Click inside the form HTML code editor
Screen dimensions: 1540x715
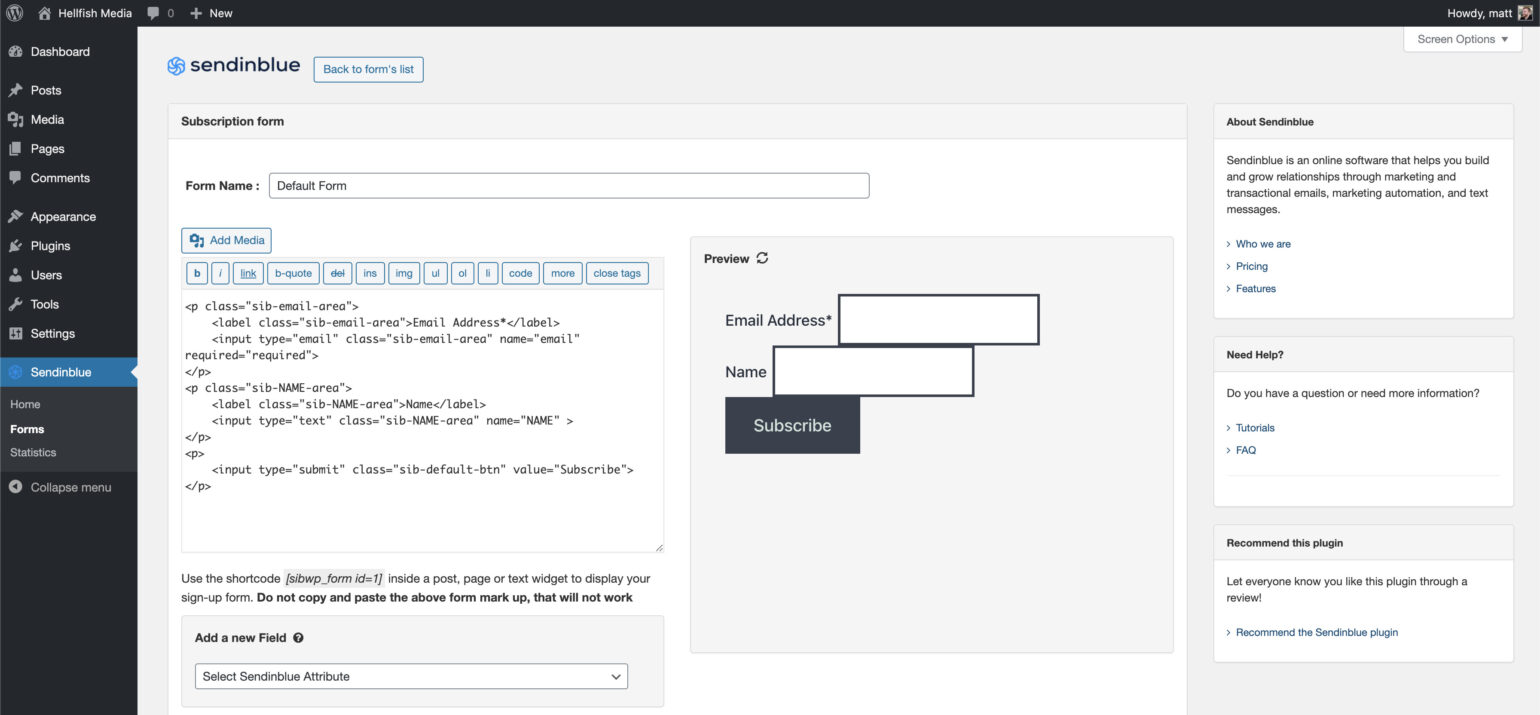pyautogui.click(x=422, y=421)
